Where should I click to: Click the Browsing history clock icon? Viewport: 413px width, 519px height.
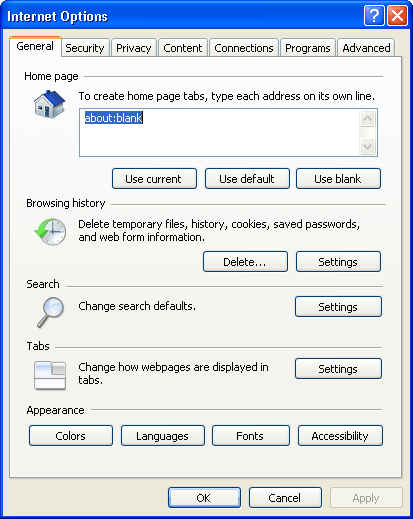coord(50,232)
